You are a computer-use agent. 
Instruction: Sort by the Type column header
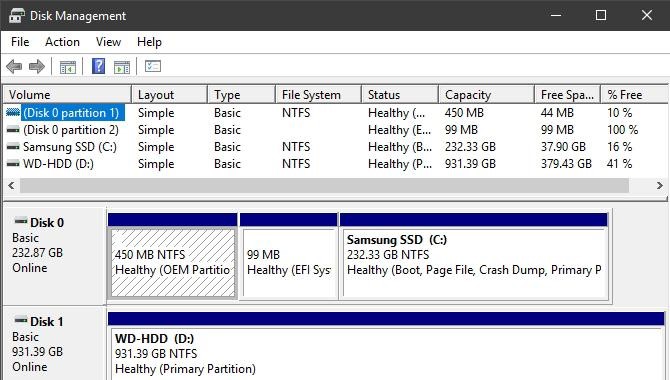[241, 94]
